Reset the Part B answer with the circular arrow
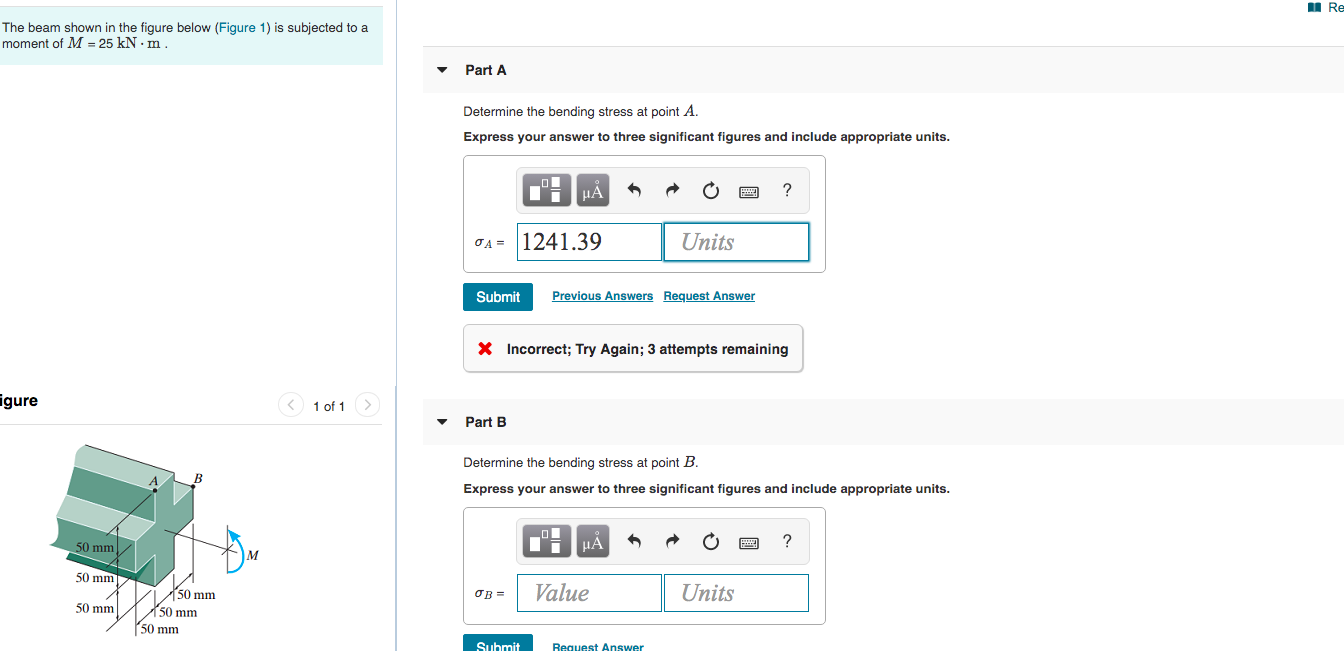 pos(710,542)
